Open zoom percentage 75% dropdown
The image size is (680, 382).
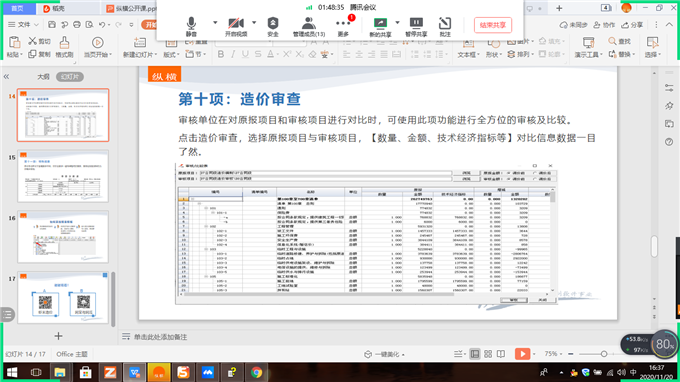pos(552,354)
